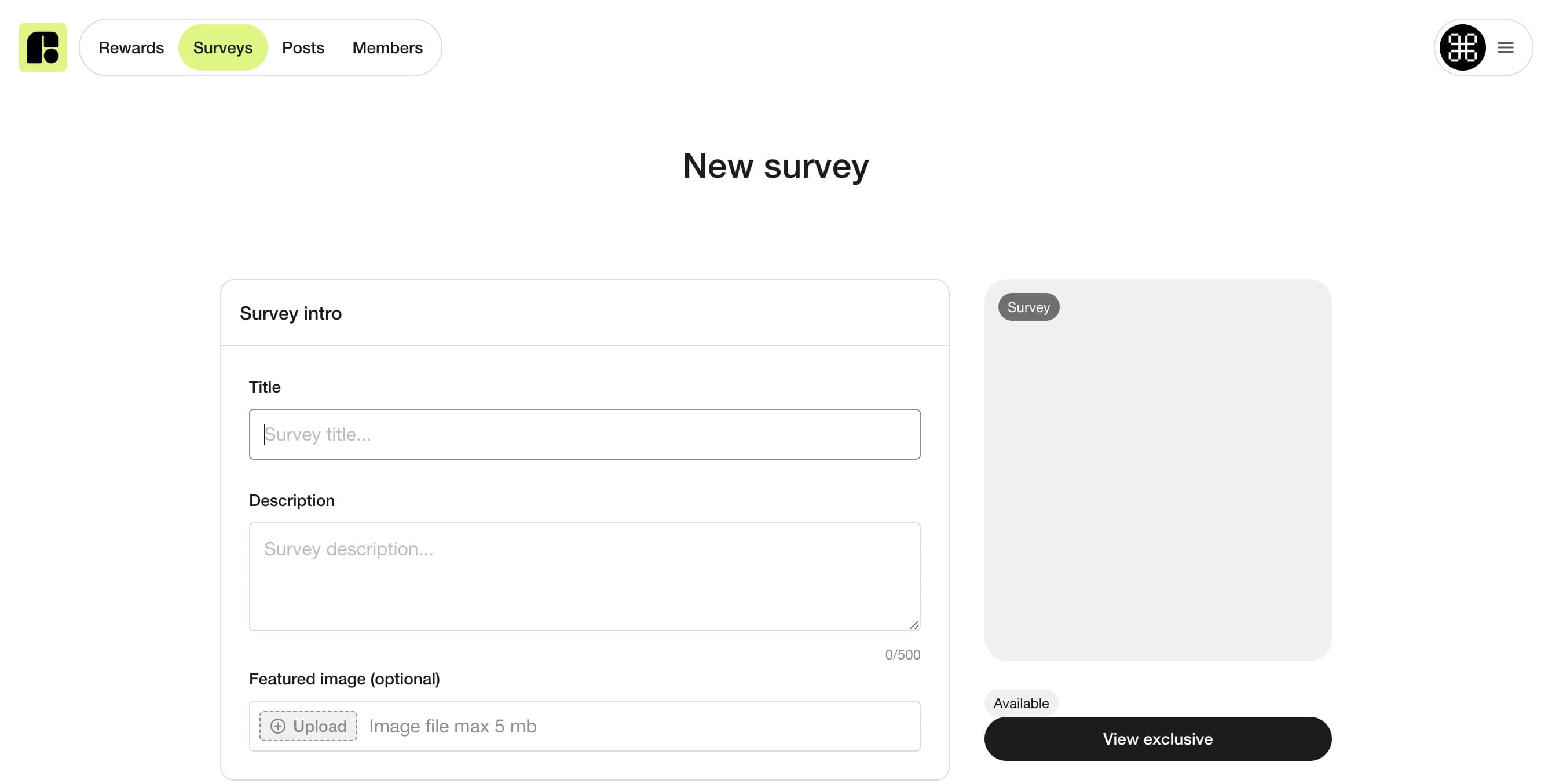Click the green app logo icon
1552x784 pixels.
43,47
